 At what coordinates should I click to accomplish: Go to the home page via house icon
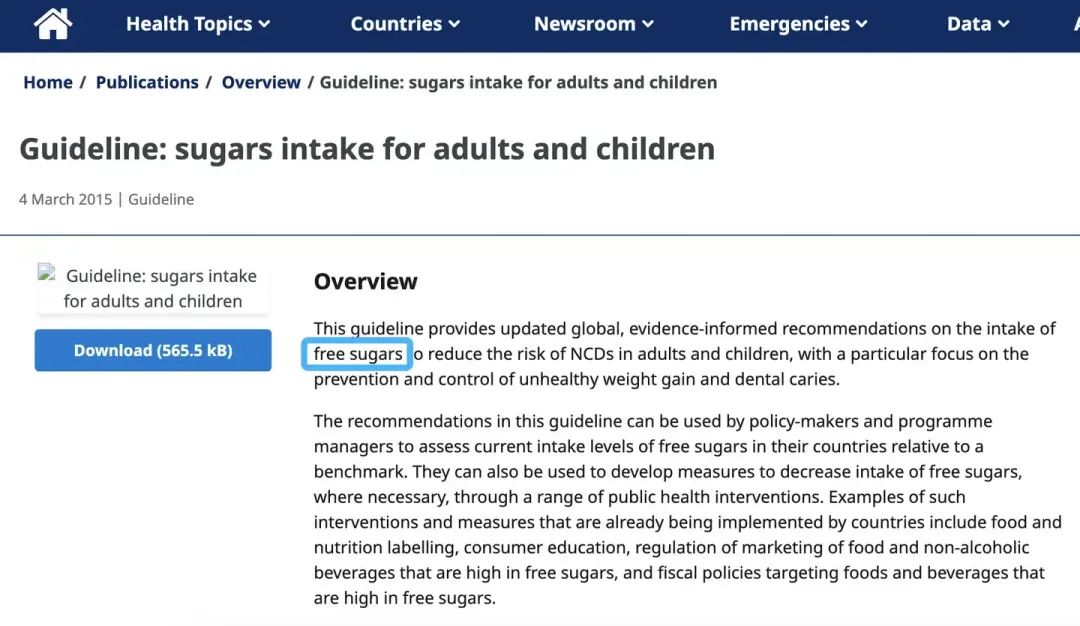(x=52, y=24)
